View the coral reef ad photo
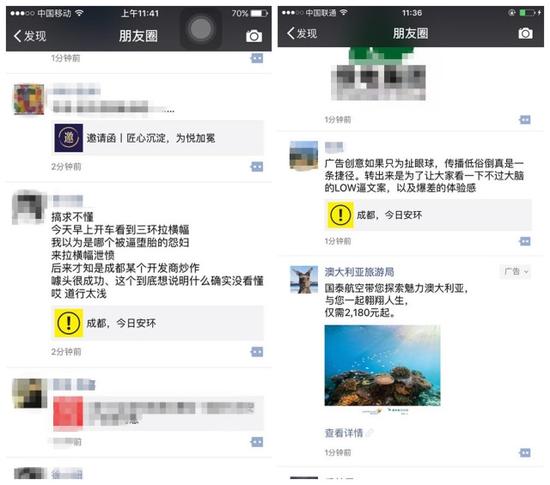Image resolution: width=550 pixels, height=485 pixels. coord(382,365)
